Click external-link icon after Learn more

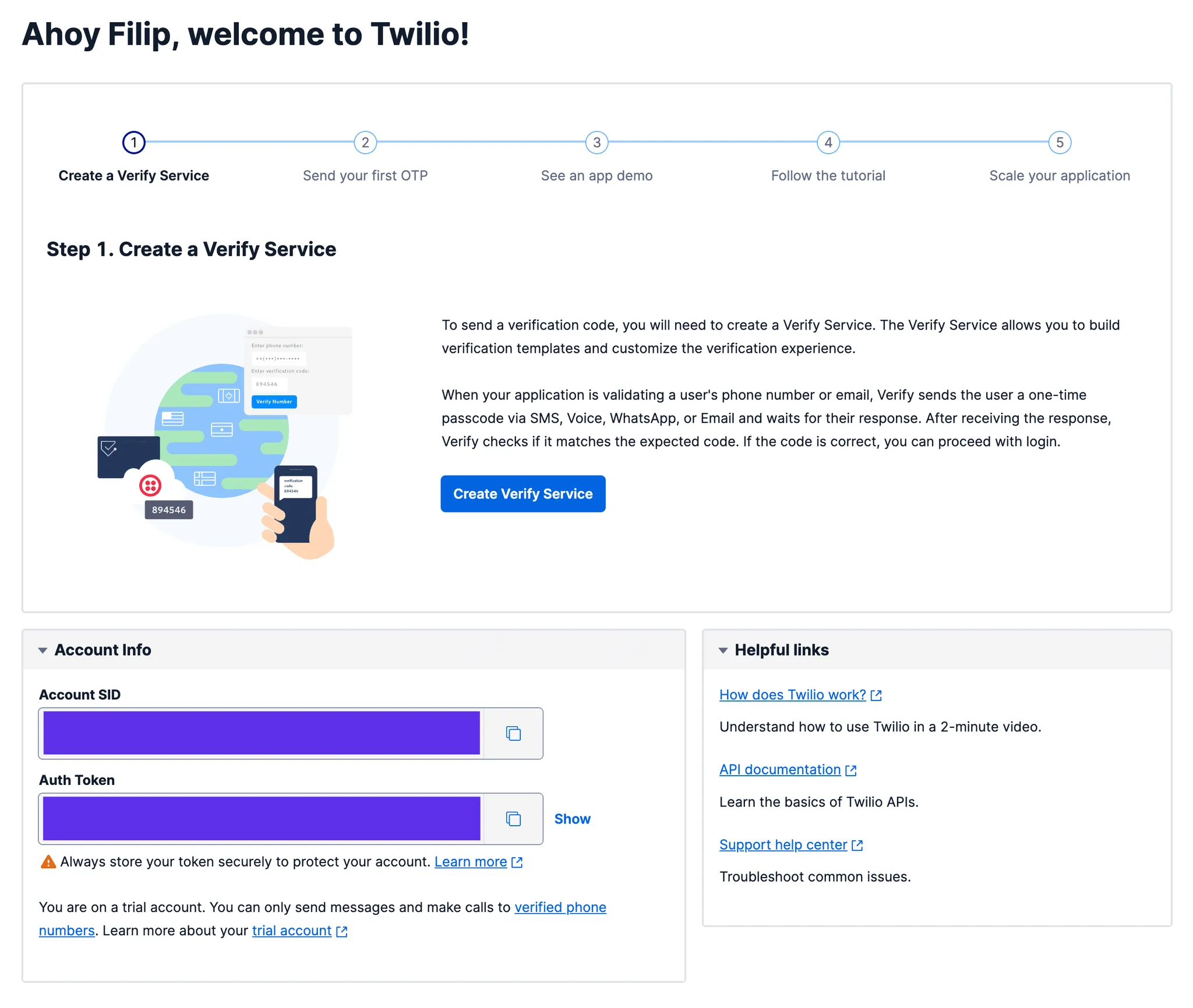517,862
